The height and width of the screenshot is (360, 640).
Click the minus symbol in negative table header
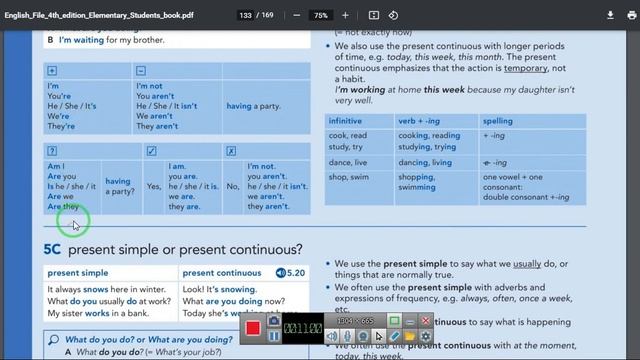pyautogui.click(x=141, y=71)
